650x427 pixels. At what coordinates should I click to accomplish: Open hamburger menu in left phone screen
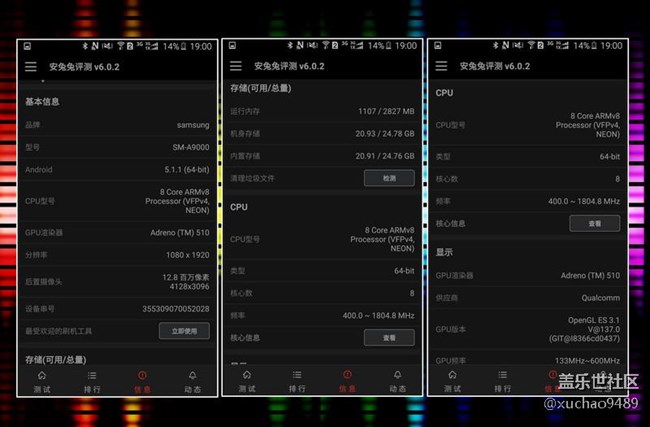tap(31, 67)
